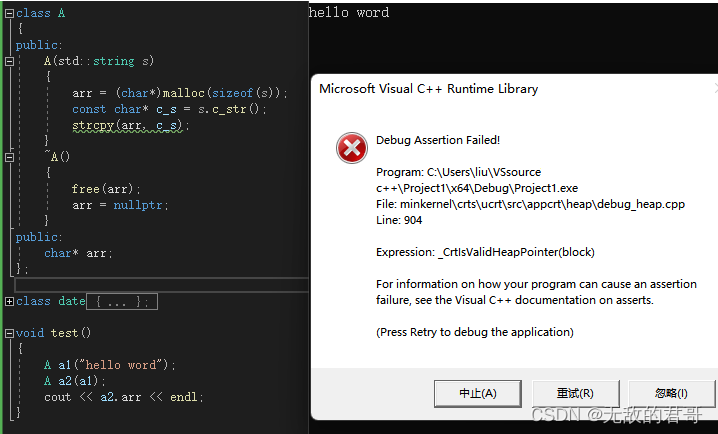The width and height of the screenshot is (718, 434).
Task: Click the collapsed { ... } placeholder of class date
Action: pyautogui.click(x=122, y=301)
